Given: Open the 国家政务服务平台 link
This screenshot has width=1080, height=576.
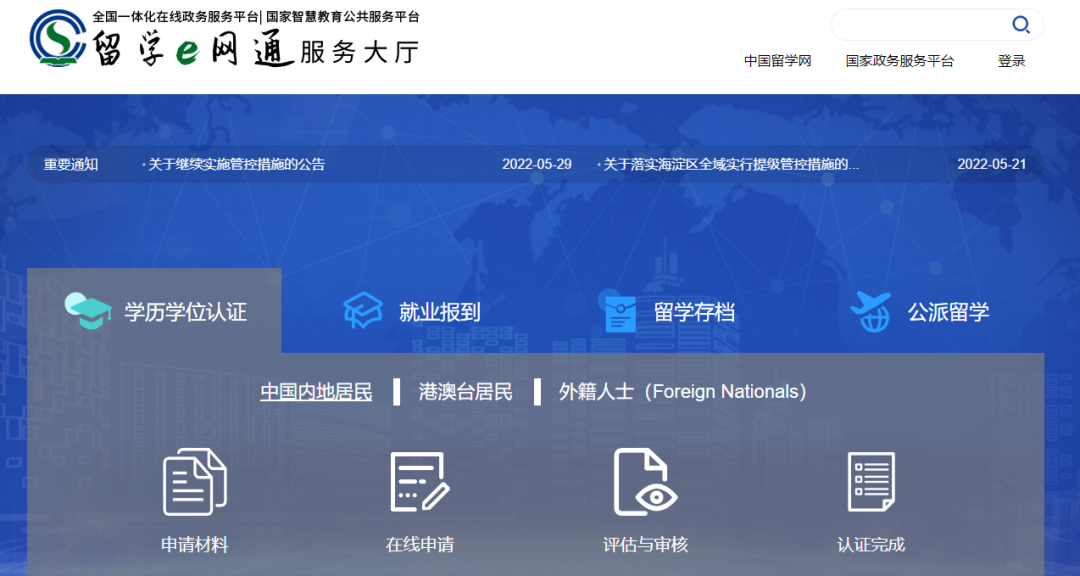Looking at the screenshot, I should tap(900, 61).
